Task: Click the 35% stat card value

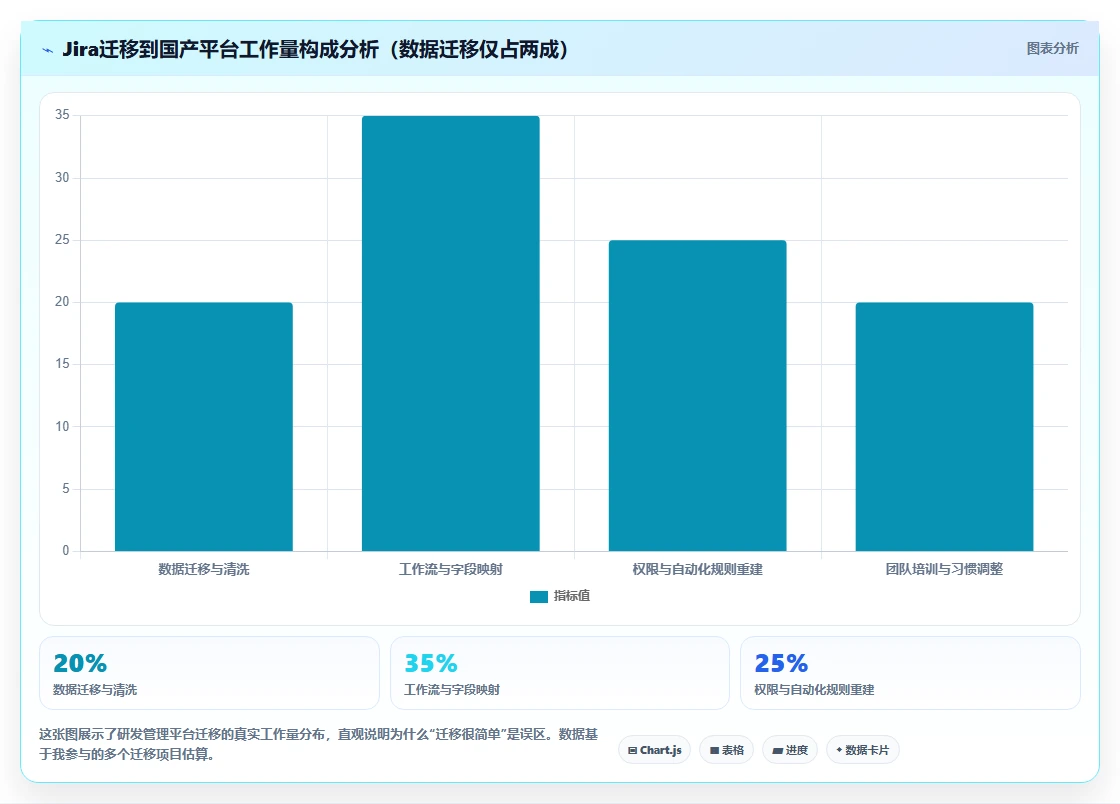Action: (x=431, y=663)
